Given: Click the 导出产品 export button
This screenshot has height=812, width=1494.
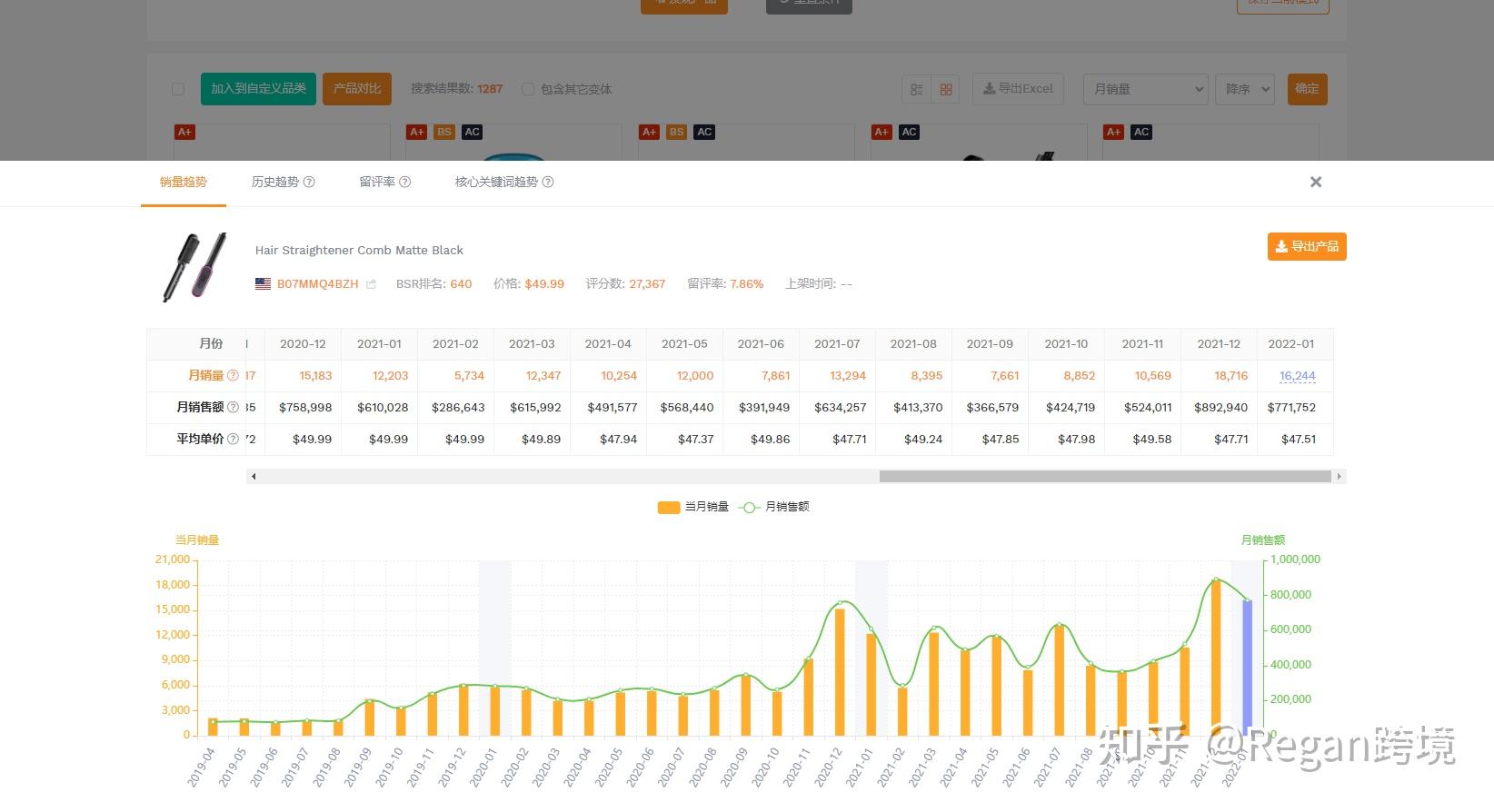Looking at the screenshot, I should 1307,246.
